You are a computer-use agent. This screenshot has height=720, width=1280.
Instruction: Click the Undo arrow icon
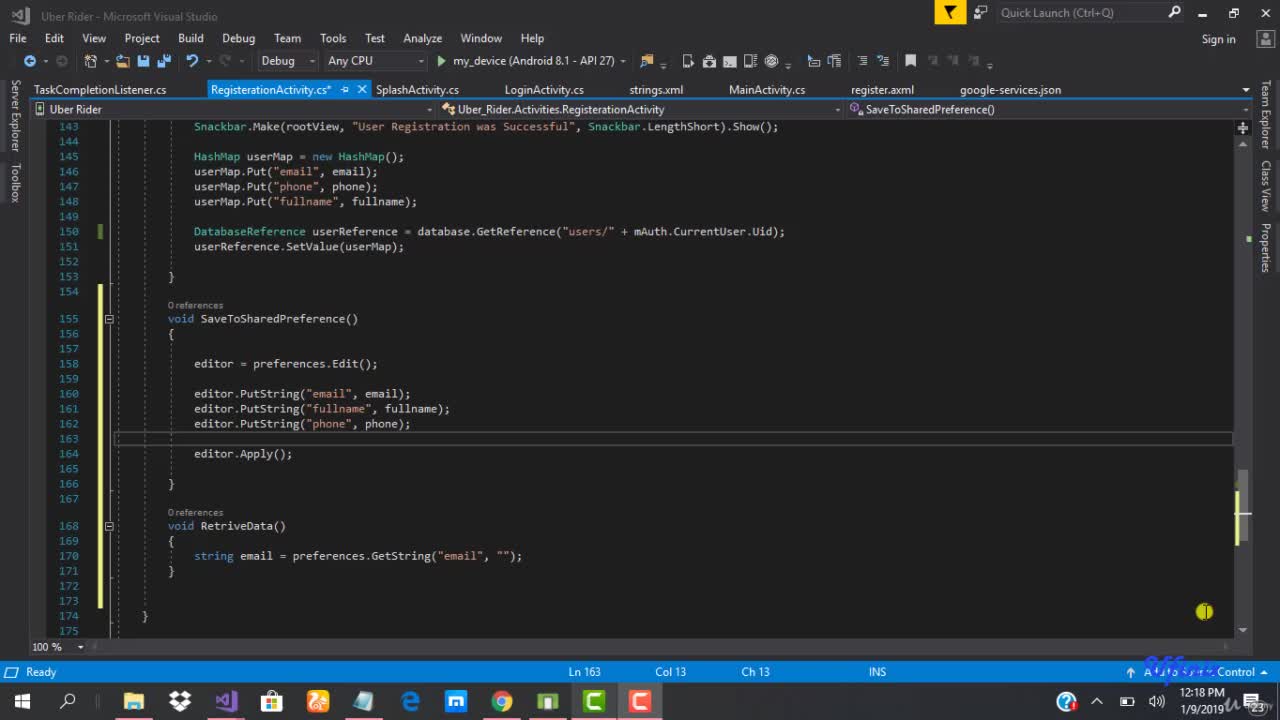192,61
